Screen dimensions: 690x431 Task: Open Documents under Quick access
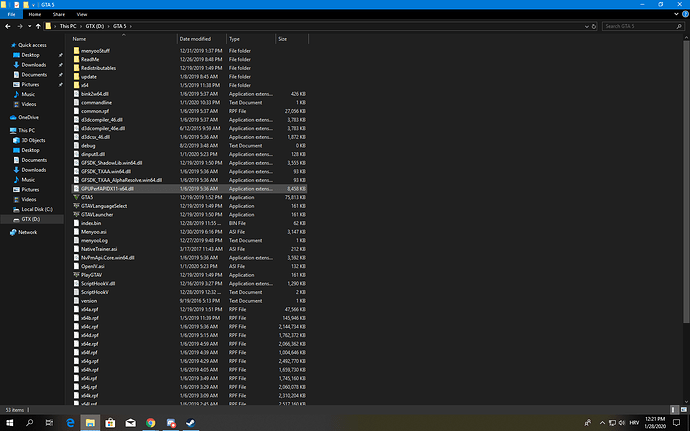[34, 75]
